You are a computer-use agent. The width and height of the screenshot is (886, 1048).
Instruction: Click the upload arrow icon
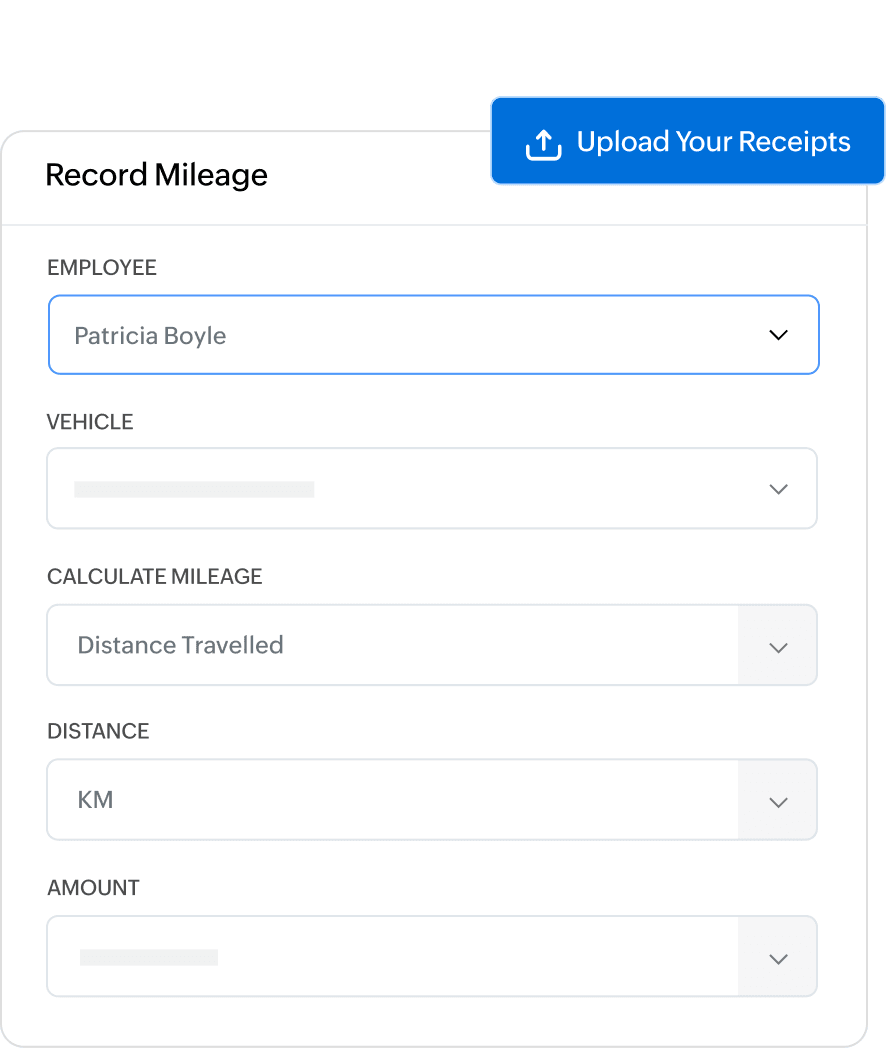543,143
